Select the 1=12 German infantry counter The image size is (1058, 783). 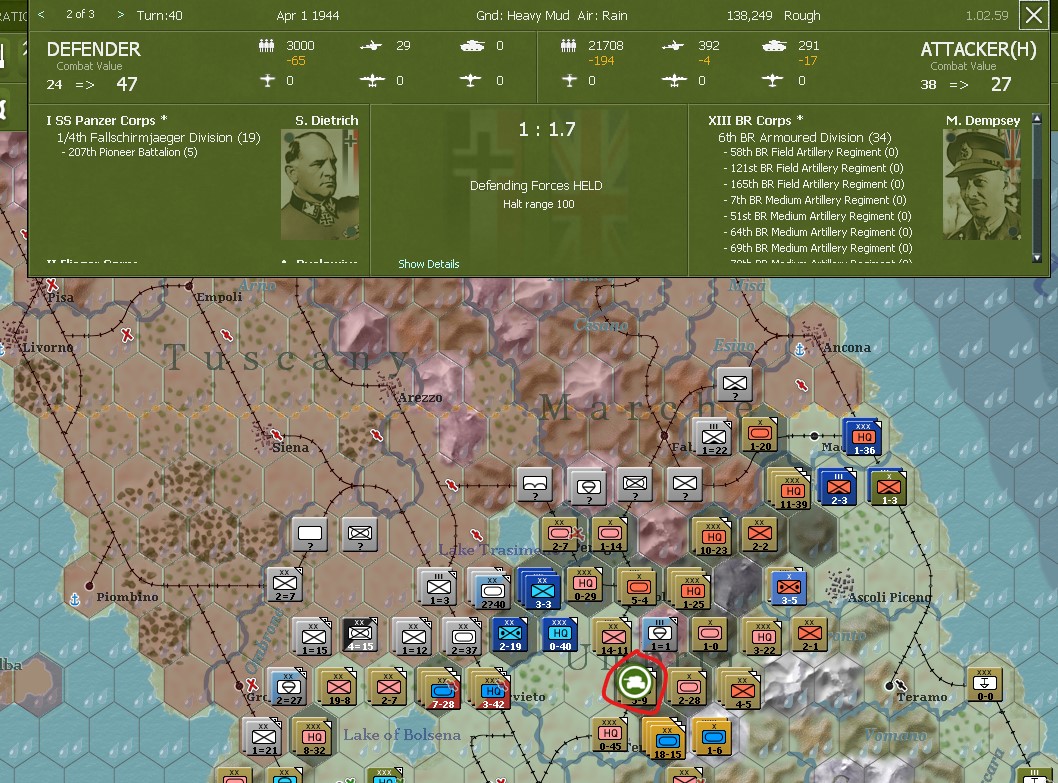(x=413, y=638)
